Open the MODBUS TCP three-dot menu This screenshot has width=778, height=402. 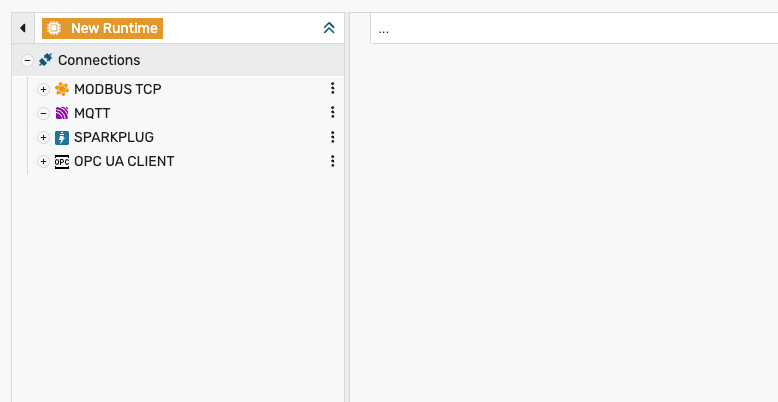pyautogui.click(x=333, y=89)
